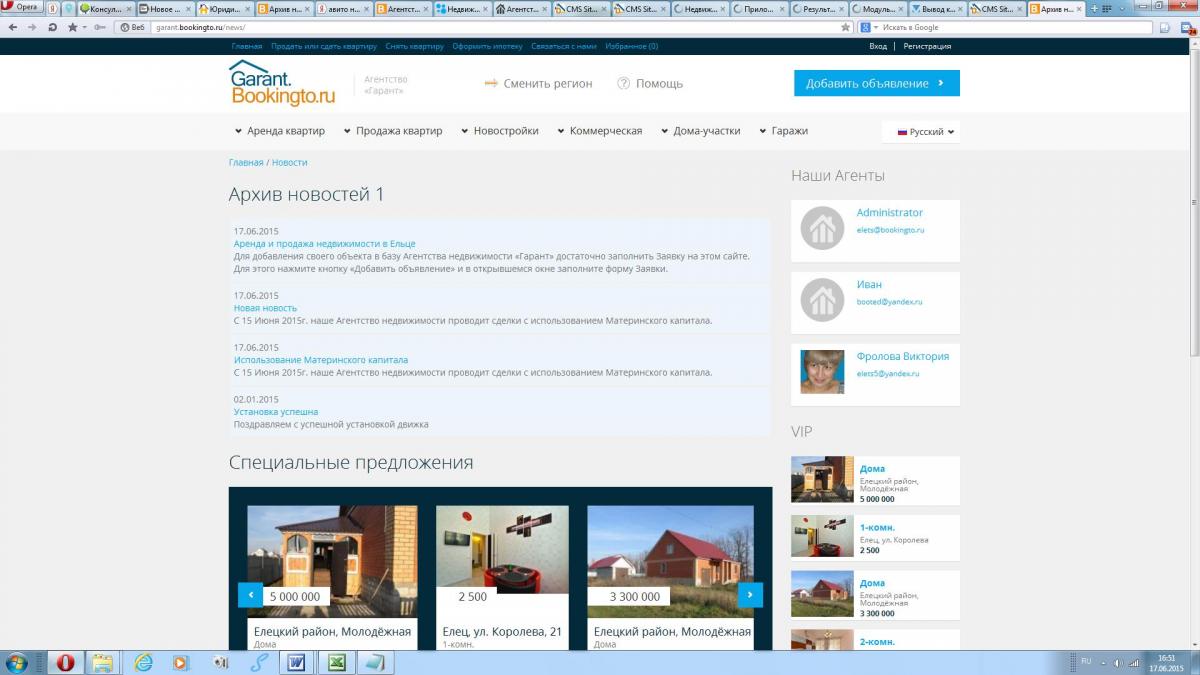Click the Garant.Bookingto.ru logo

point(281,84)
